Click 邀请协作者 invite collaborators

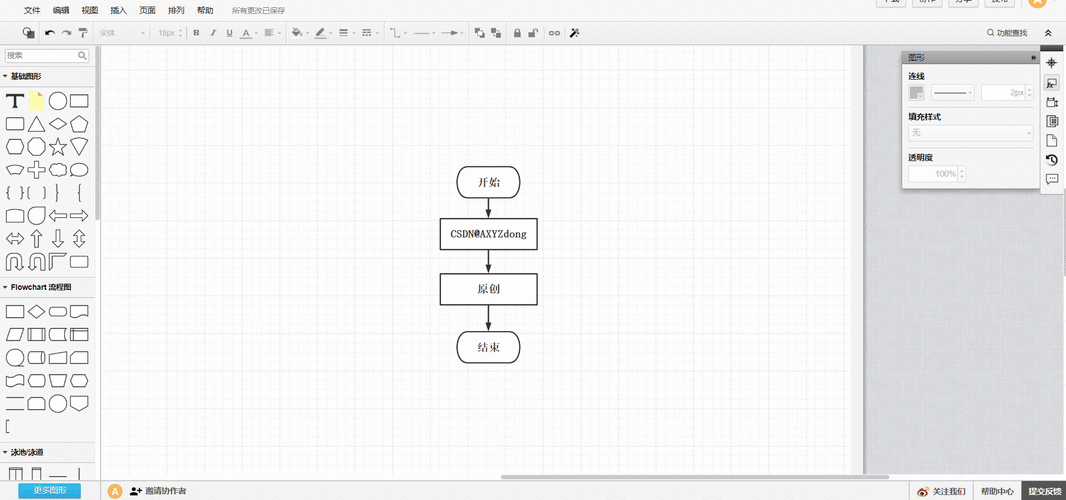[x=158, y=490]
